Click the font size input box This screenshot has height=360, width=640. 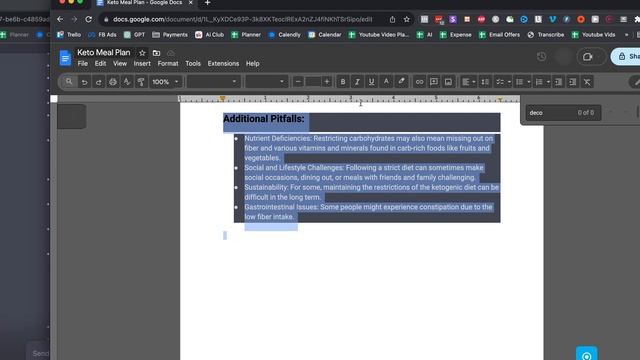click(x=313, y=82)
